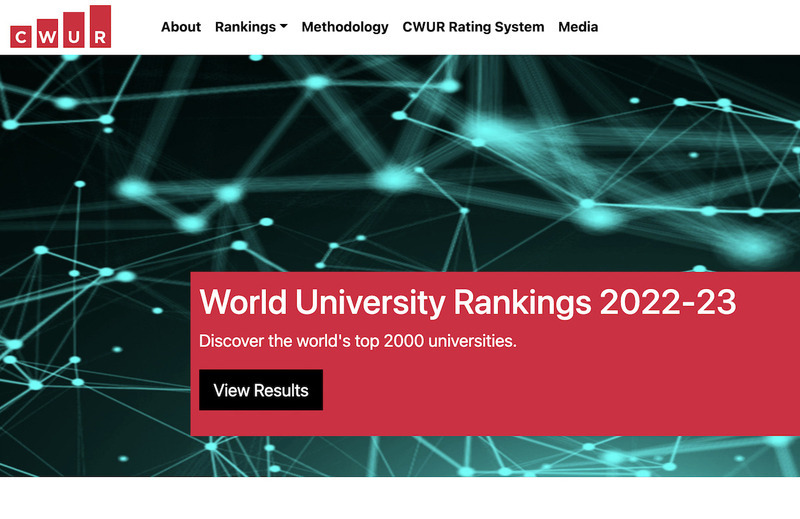Open the About page
The image size is (800, 519).
point(181,27)
